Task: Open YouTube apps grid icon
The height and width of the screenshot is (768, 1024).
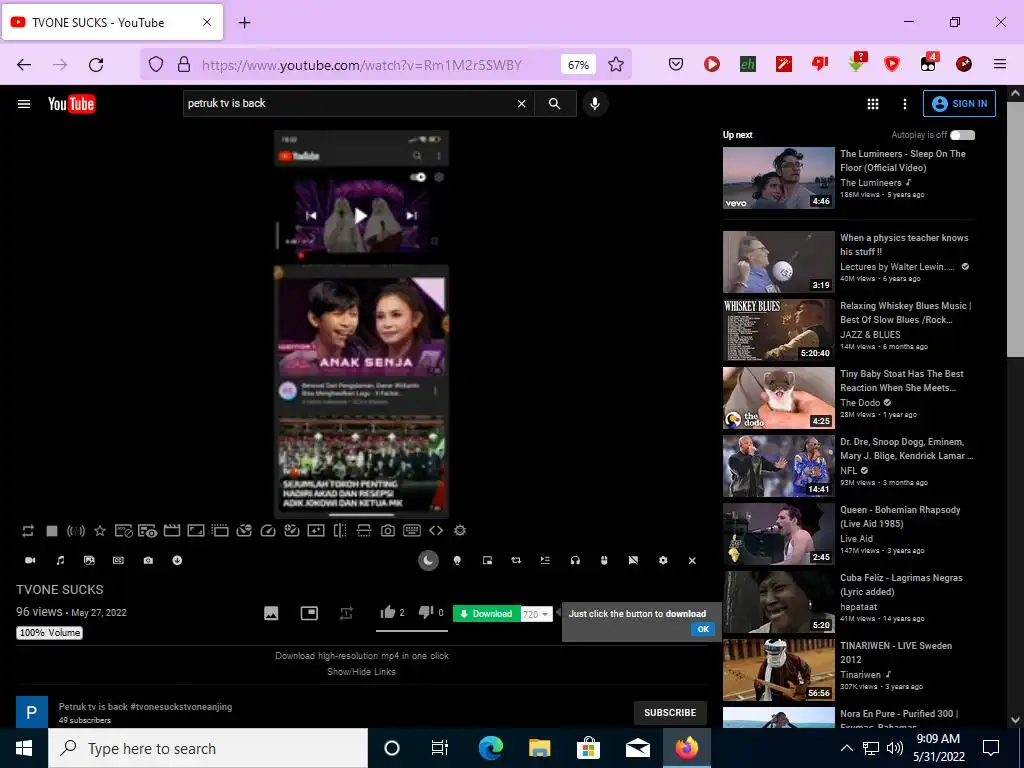Action: [872, 104]
